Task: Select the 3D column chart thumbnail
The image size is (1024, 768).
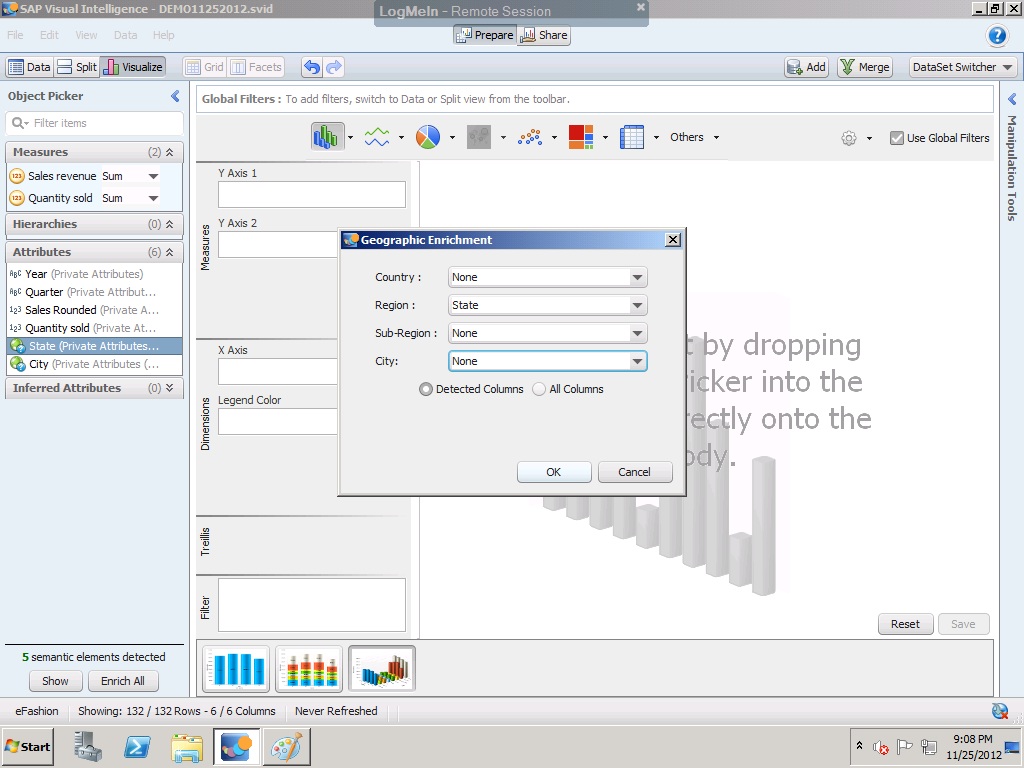Action: pos(382,669)
